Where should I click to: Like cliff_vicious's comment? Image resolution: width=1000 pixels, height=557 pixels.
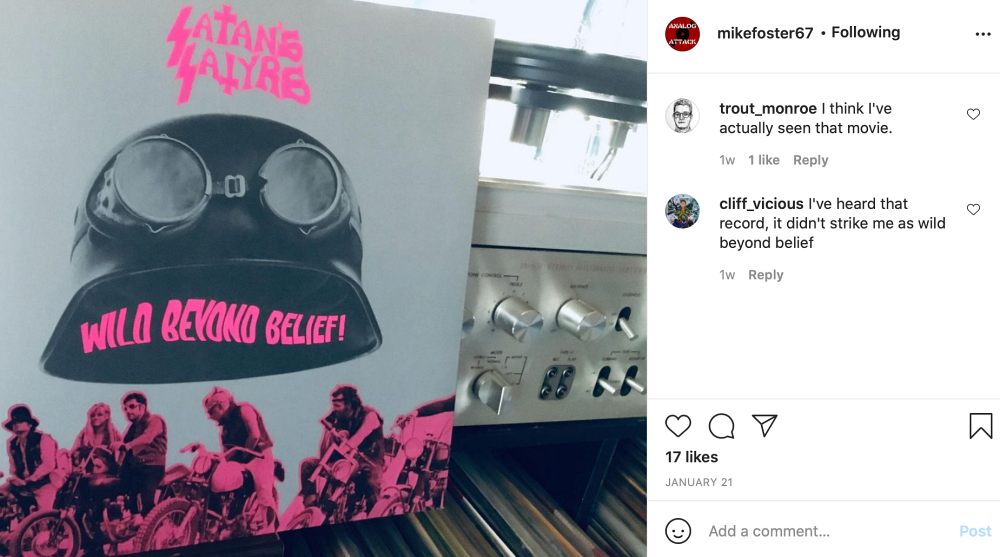973,209
